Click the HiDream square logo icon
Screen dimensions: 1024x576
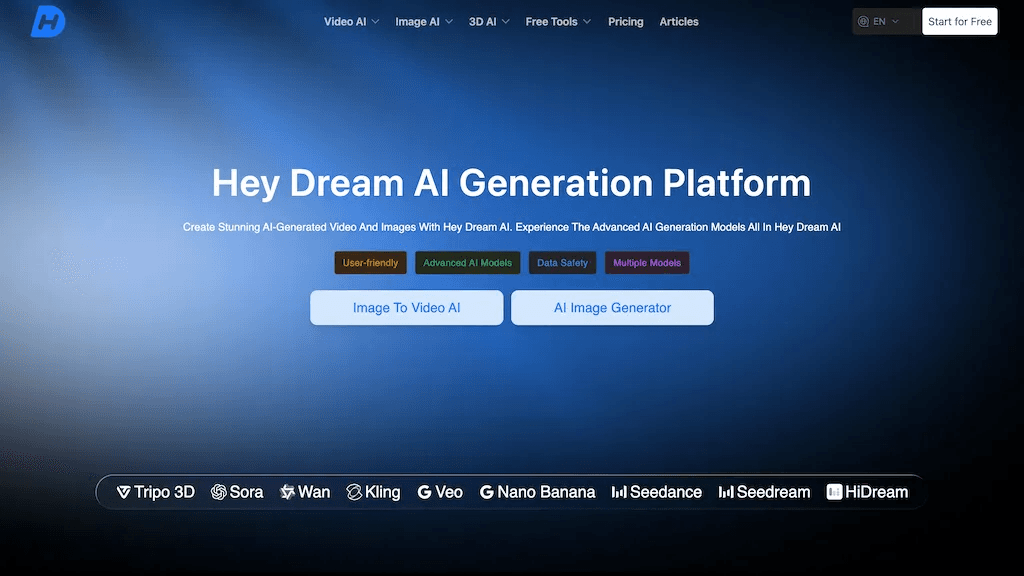[x=834, y=492]
